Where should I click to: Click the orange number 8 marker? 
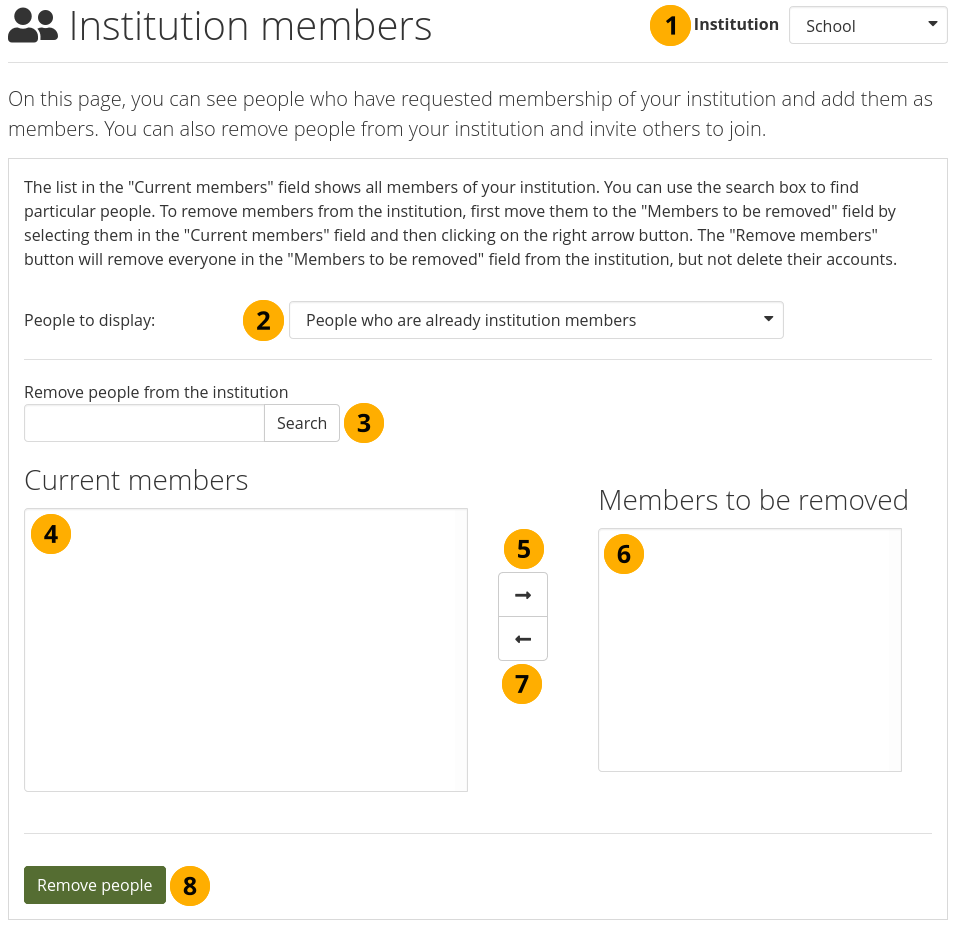(190, 885)
